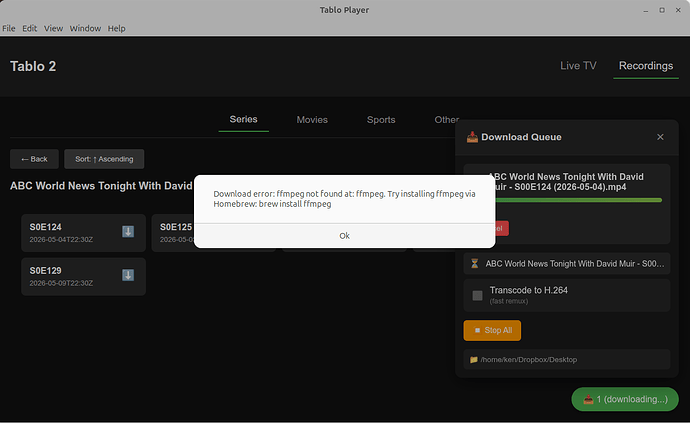Image resolution: width=690 pixels, height=423 pixels.
Task: Click ABC World News Tonight series heading
Action: pyautogui.click(x=101, y=186)
